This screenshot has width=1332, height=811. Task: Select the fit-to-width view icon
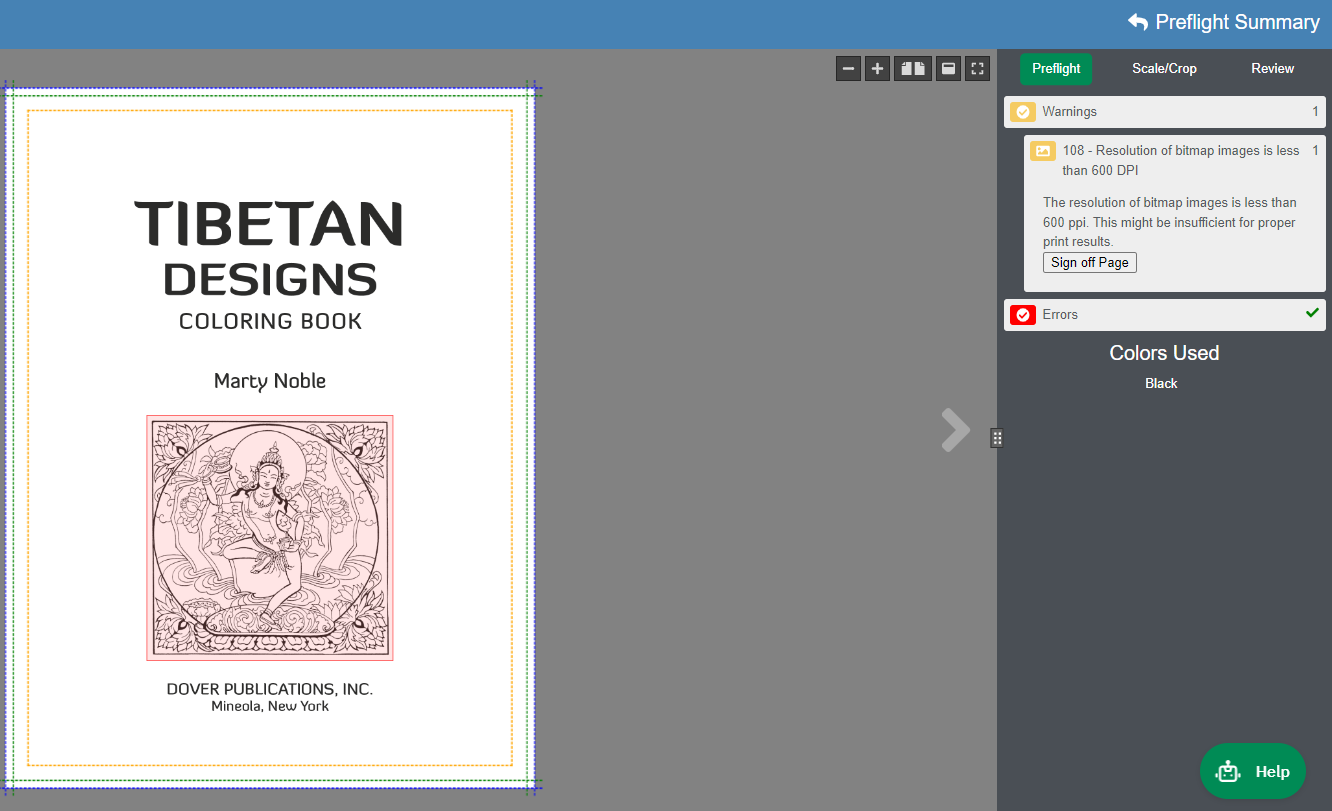coord(948,69)
